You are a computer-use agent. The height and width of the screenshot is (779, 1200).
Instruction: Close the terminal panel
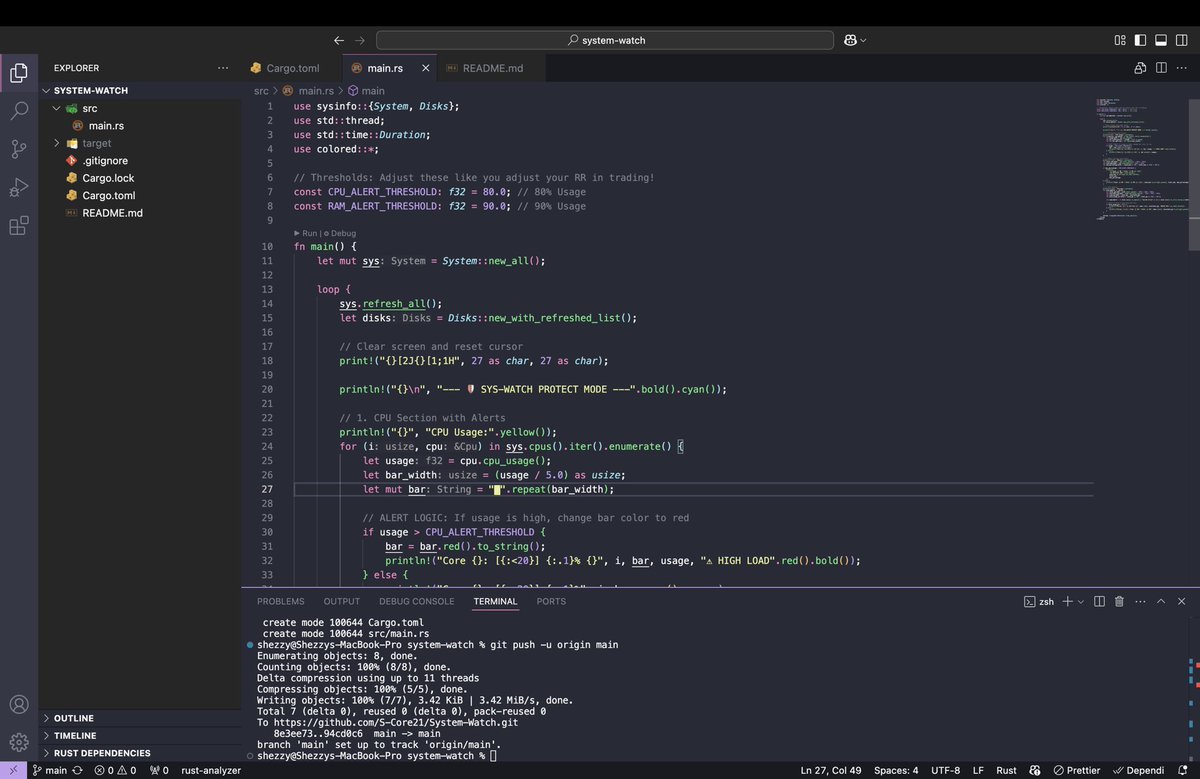[x=1182, y=601]
